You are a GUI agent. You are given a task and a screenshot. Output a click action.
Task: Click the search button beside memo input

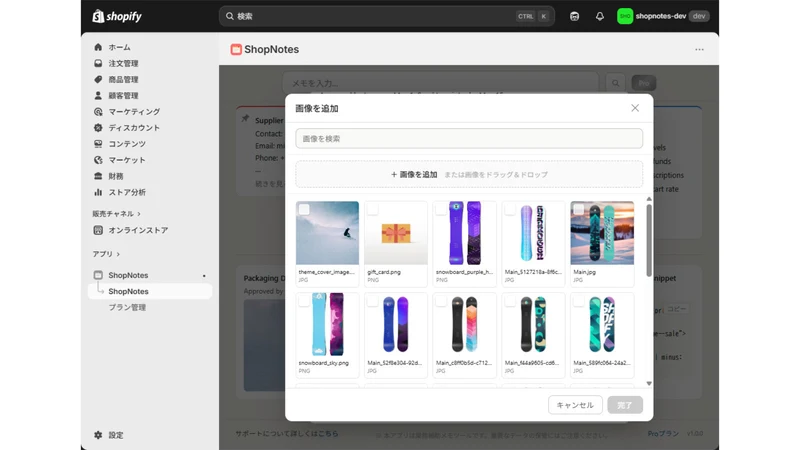point(616,83)
